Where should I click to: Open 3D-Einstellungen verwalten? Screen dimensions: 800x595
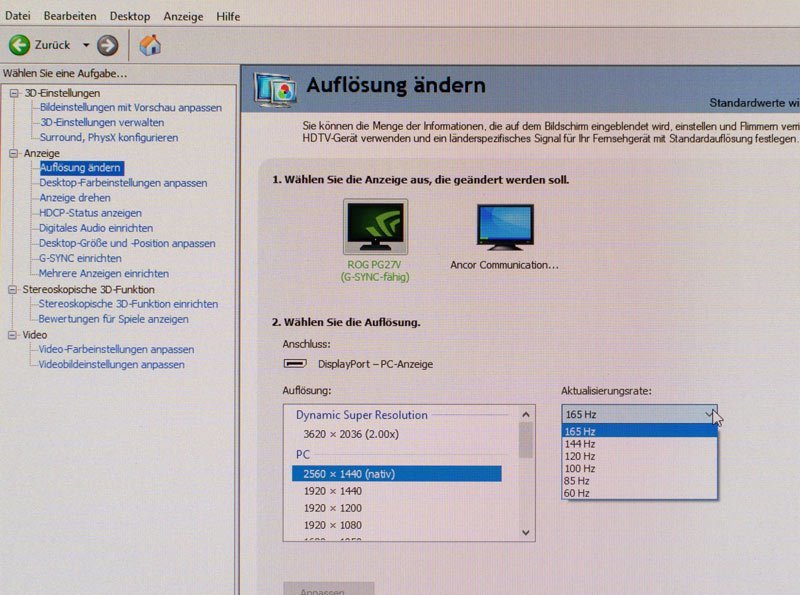tap(102, 122)
